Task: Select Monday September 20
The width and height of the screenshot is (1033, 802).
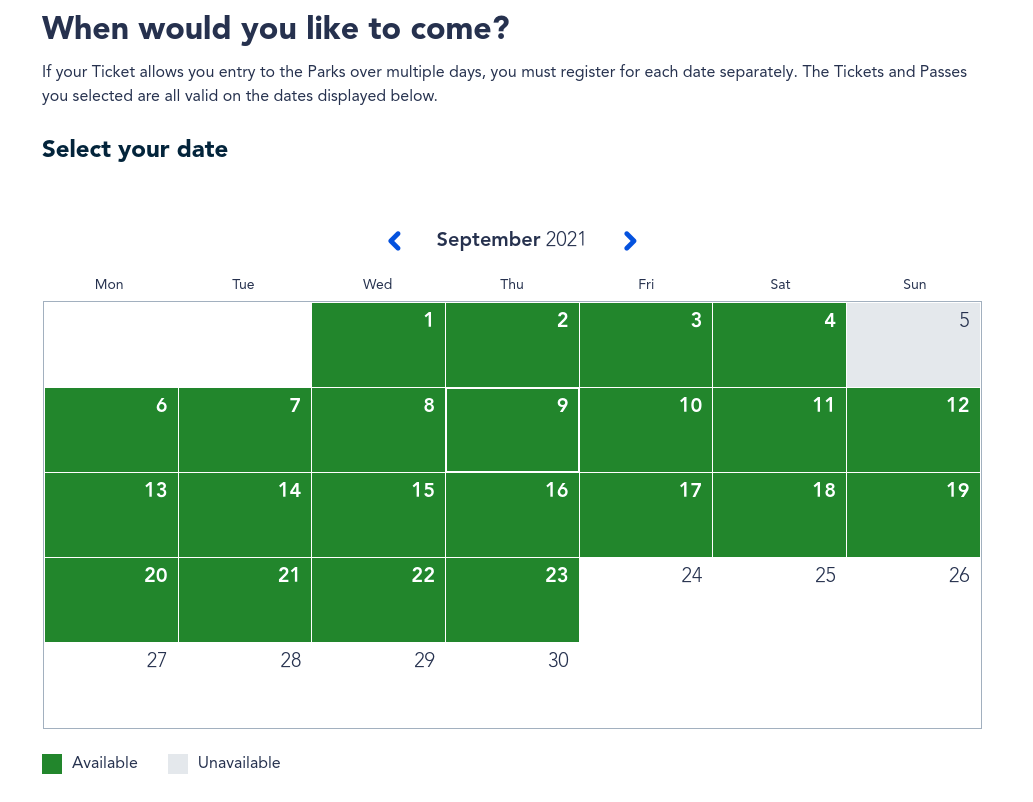Action: pyautogui.click(x=111, y=600)
